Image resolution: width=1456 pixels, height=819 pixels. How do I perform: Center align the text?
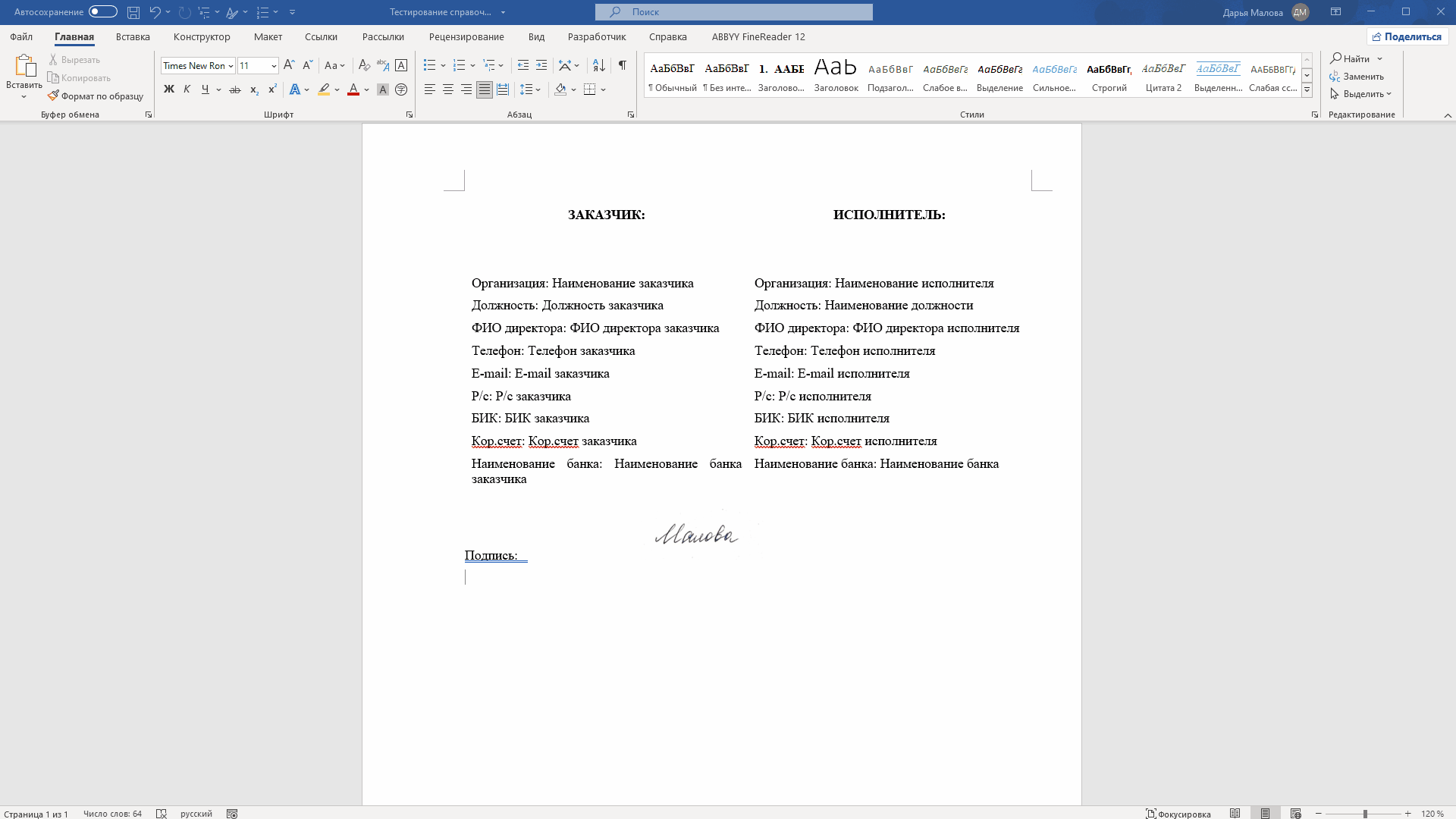(448, 89)
